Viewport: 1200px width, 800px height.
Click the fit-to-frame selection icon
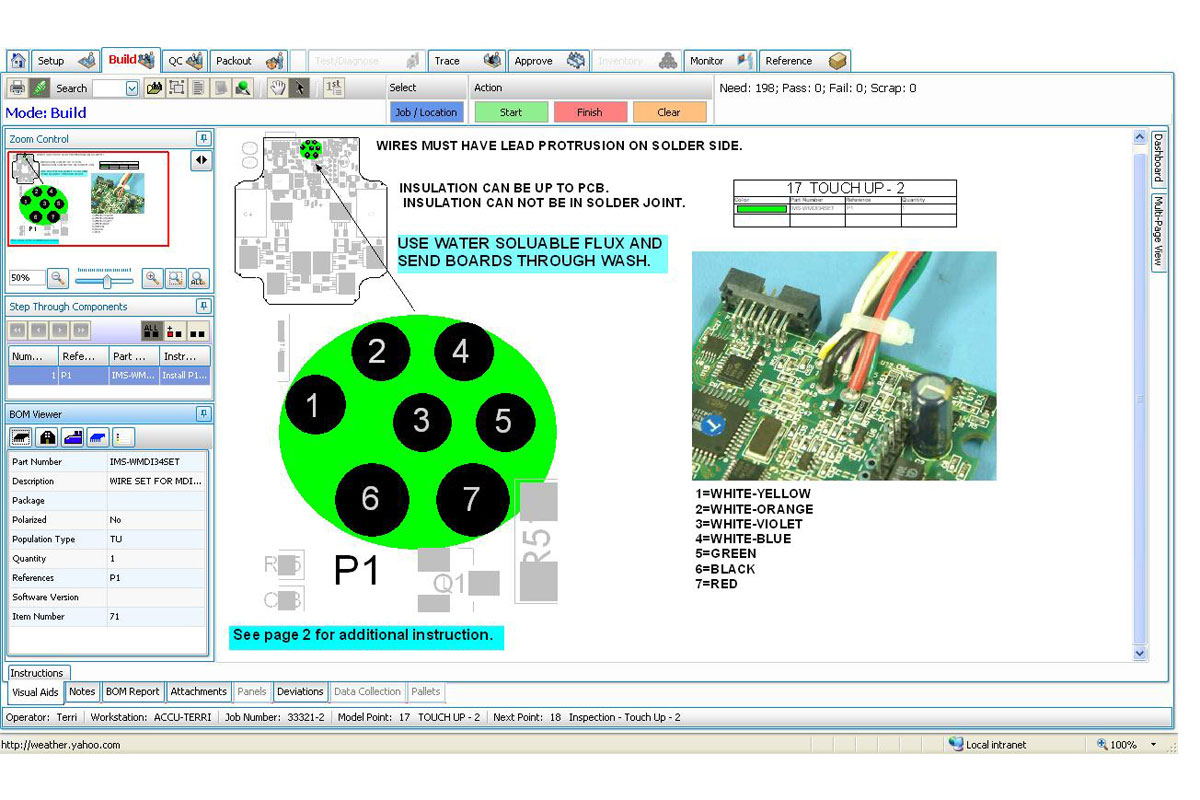click(x=176, y=88)
